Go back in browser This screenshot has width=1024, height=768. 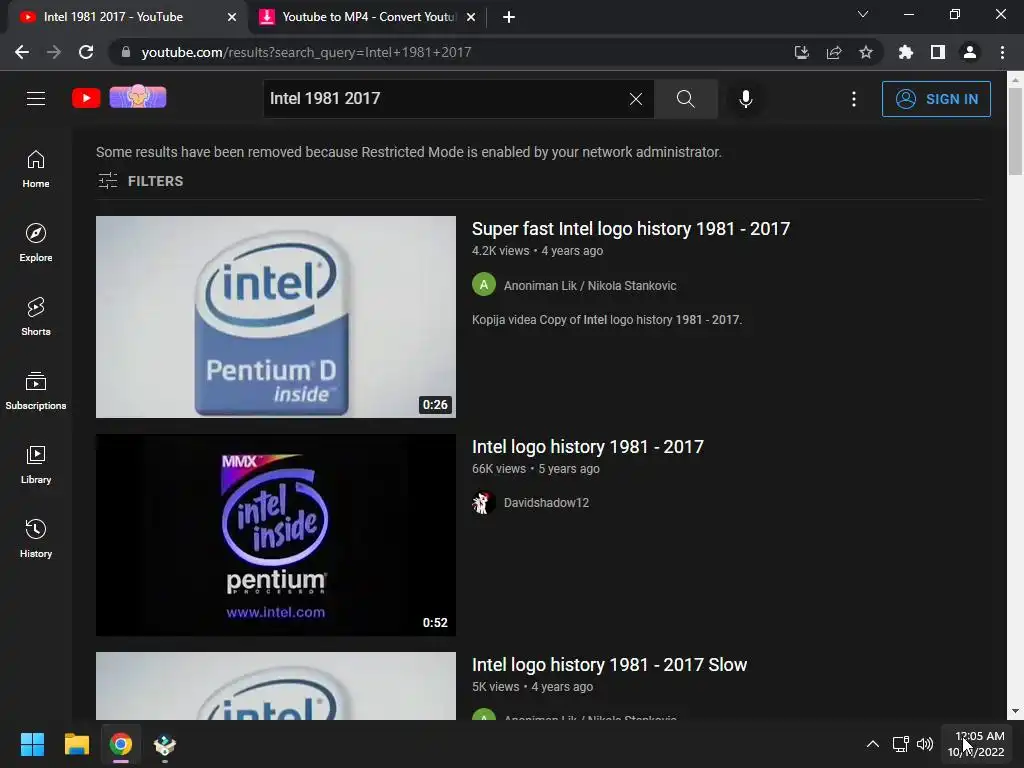[x=22, y=52]
